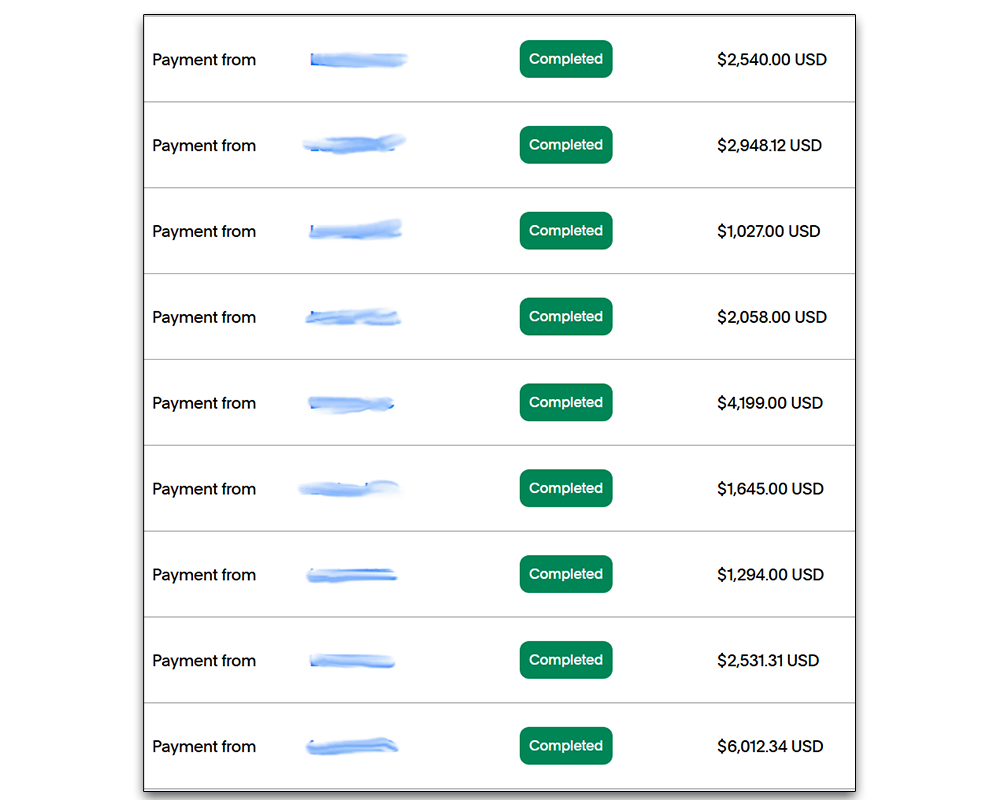
Task: Click the Completed badge for $6,012.34 payment
Action: coord(566,746)
